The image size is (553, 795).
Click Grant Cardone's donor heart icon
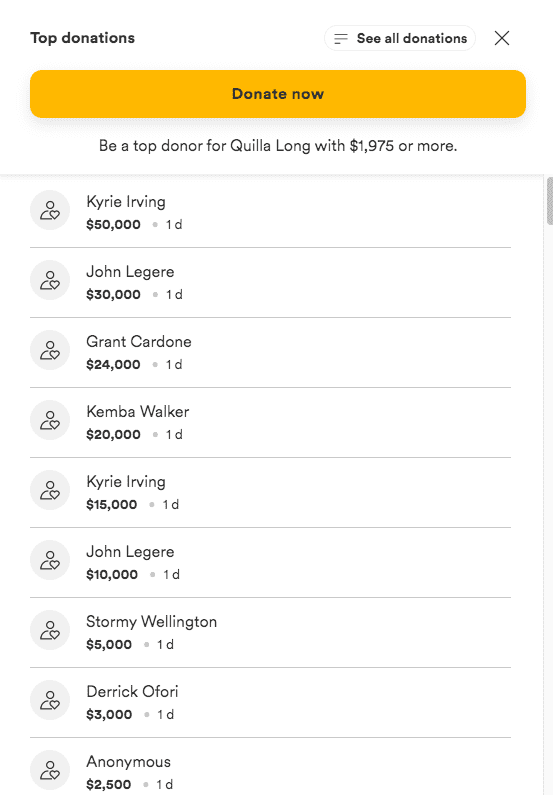(x=50, y=350)
